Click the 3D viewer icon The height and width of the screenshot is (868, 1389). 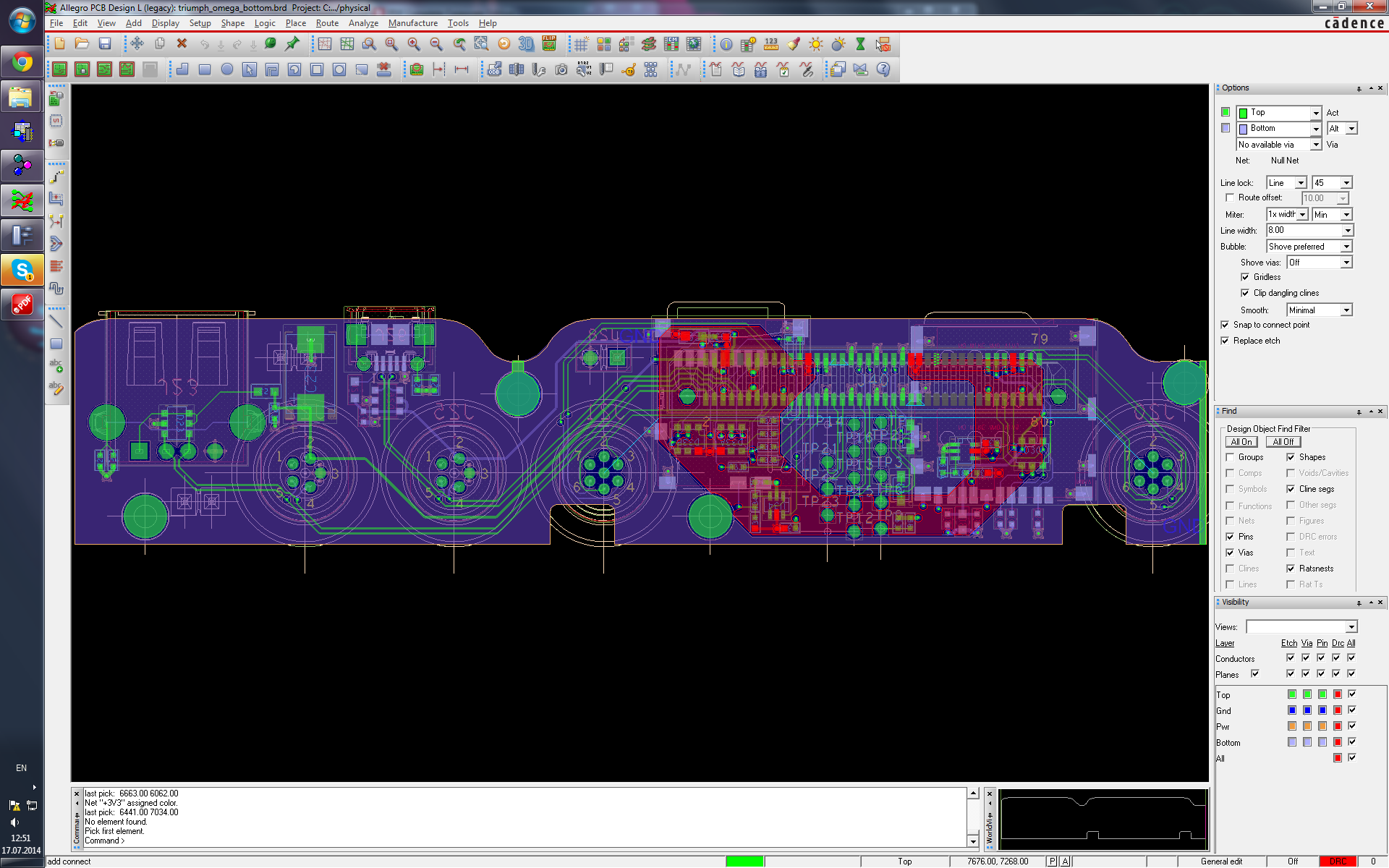(526, 44)
